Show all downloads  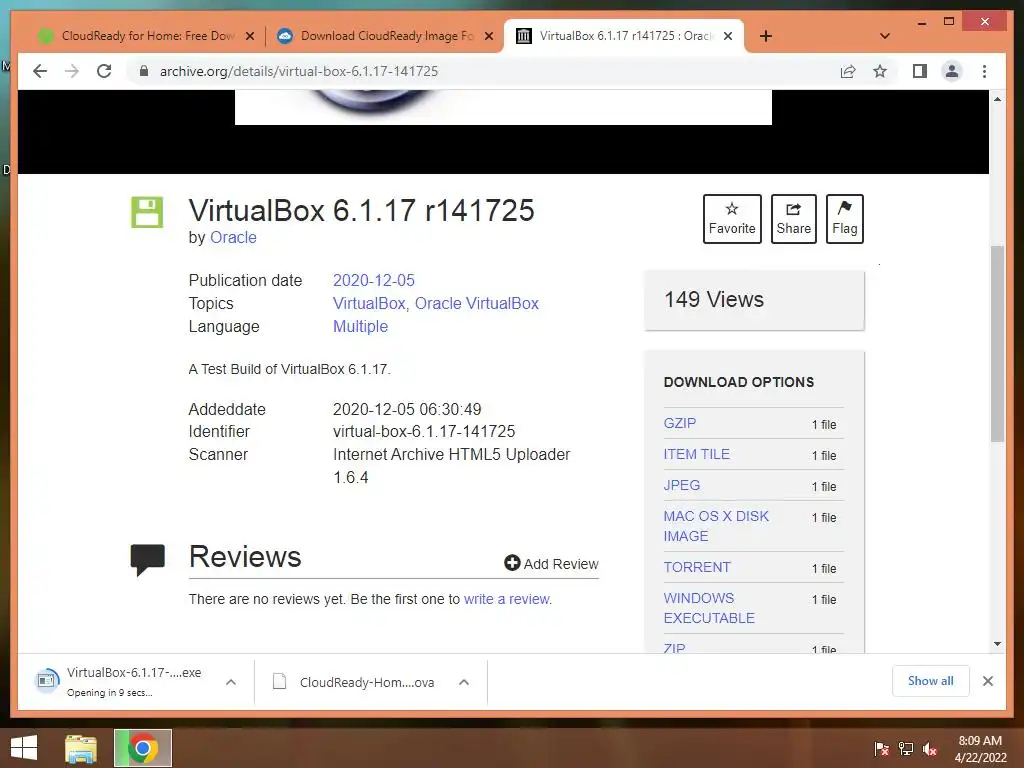(x=931, y=681)
